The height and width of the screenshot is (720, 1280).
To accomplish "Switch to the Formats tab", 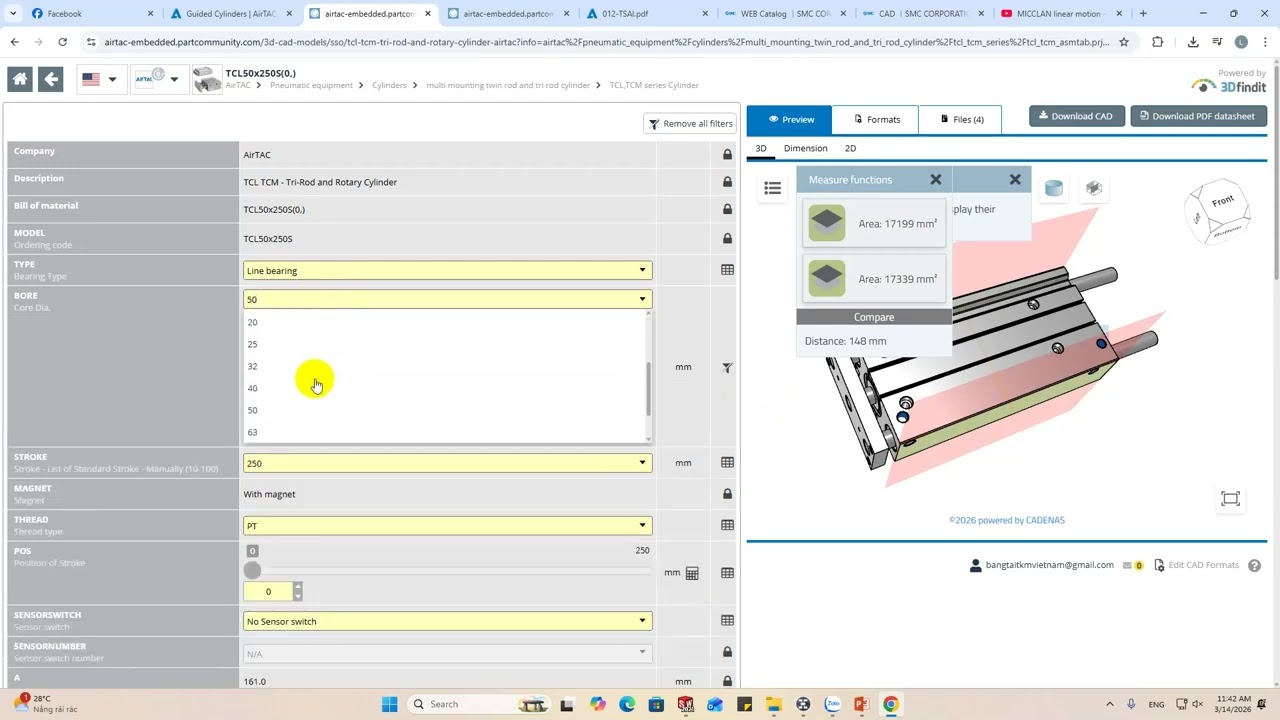I will coord(876,119).
